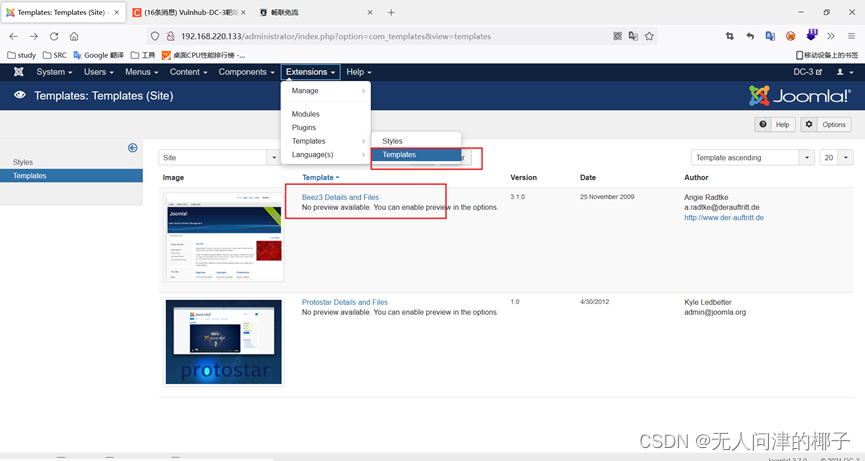Bookmark this page with the star icon
This screenshot has width=865, height=461.
(649, 36)
